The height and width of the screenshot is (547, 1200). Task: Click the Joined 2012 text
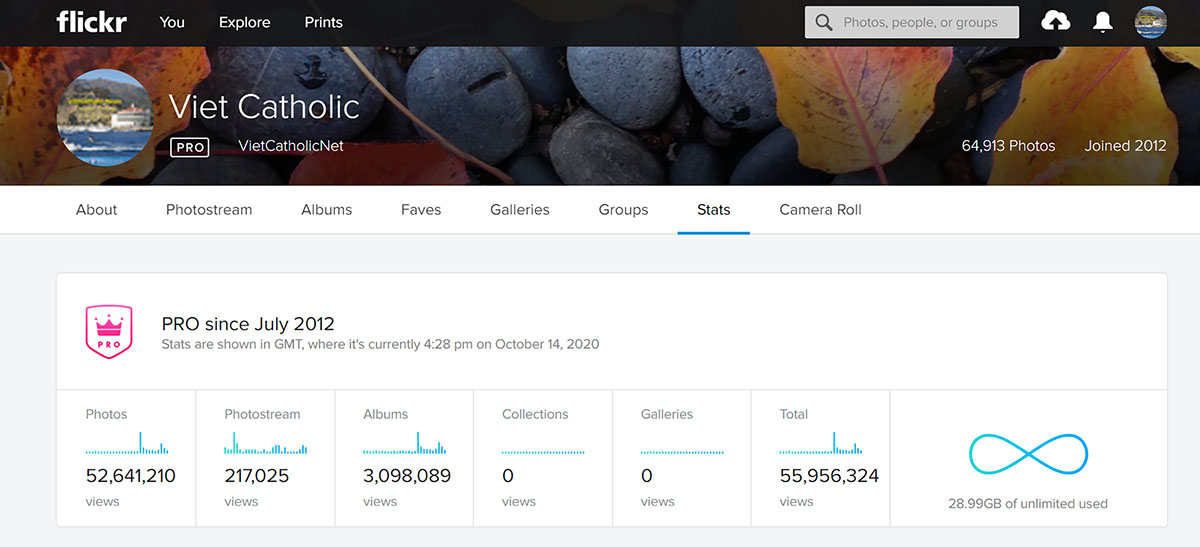[1125, 146]
